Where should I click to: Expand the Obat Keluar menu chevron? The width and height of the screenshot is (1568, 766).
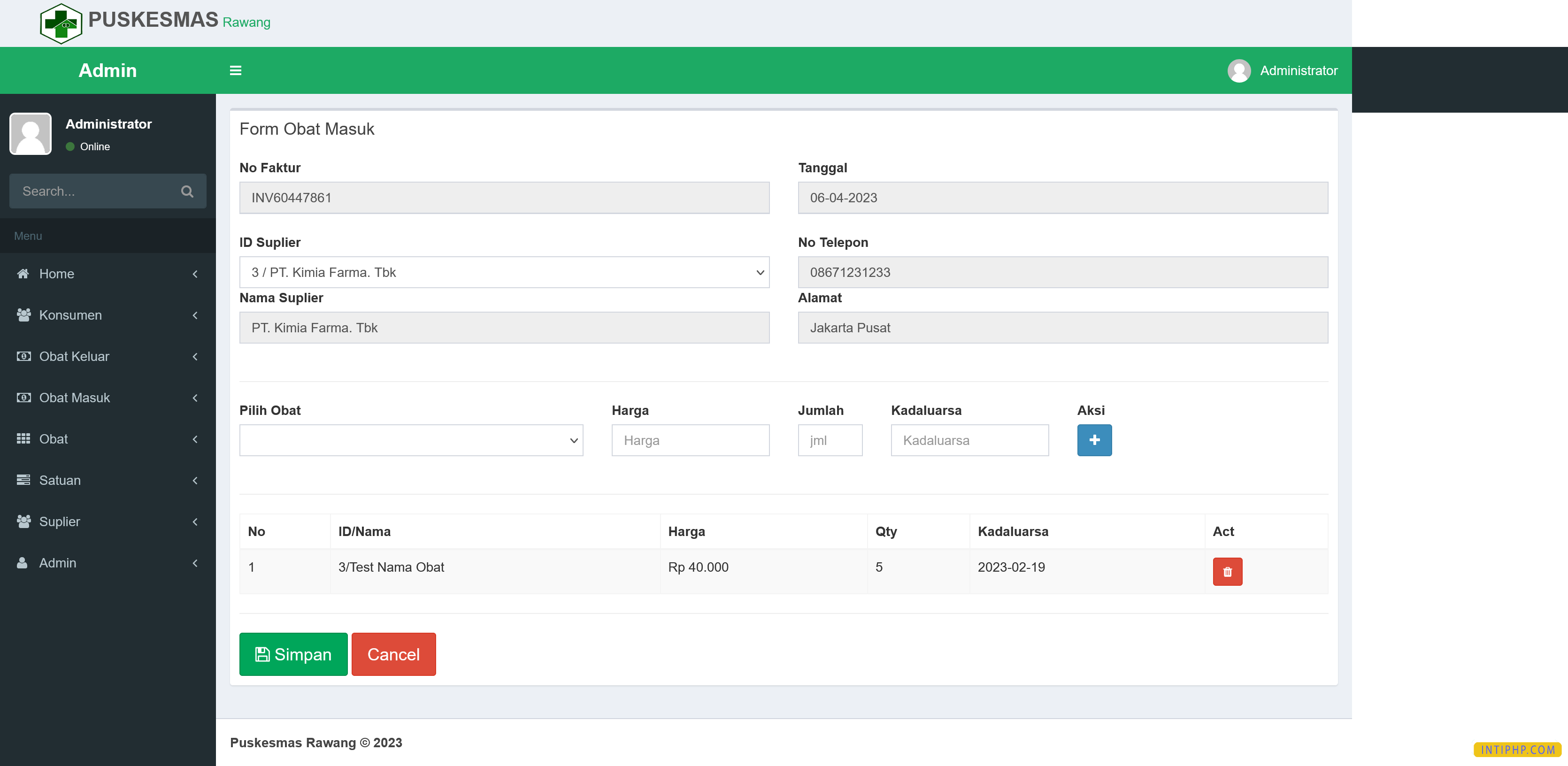click(195, 357)
